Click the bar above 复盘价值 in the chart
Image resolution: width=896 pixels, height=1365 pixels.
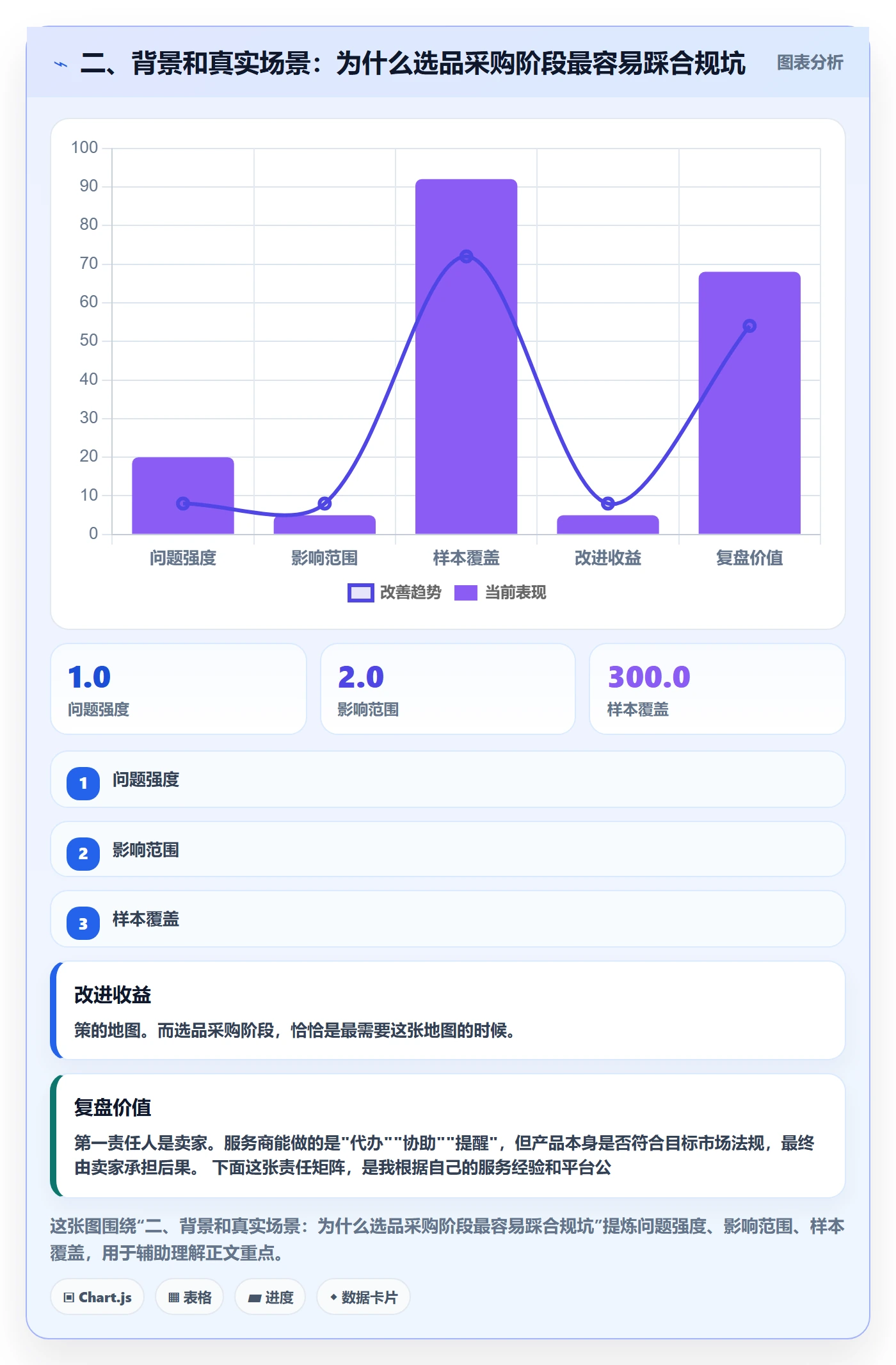coord(749,403)
